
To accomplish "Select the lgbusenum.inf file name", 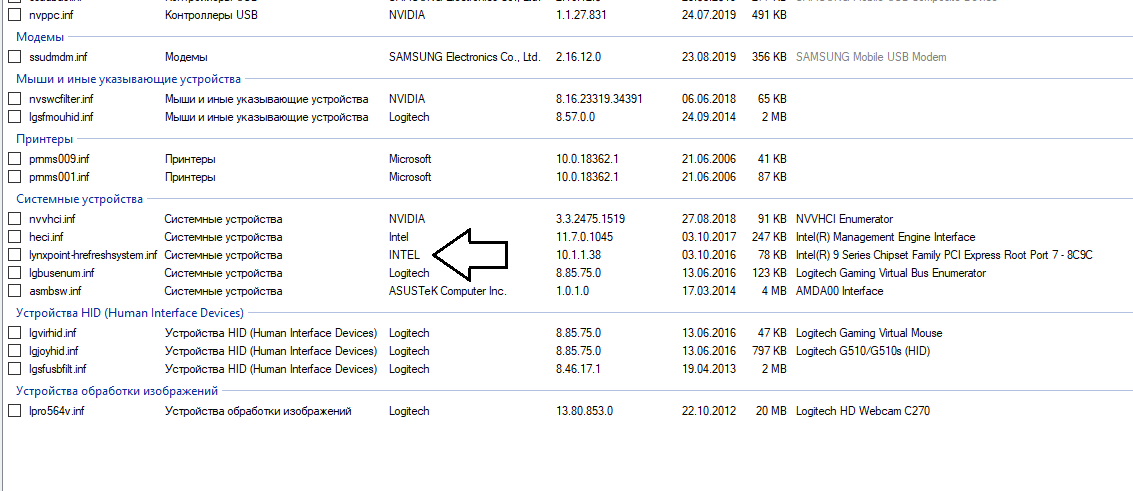I will [61, 273].
